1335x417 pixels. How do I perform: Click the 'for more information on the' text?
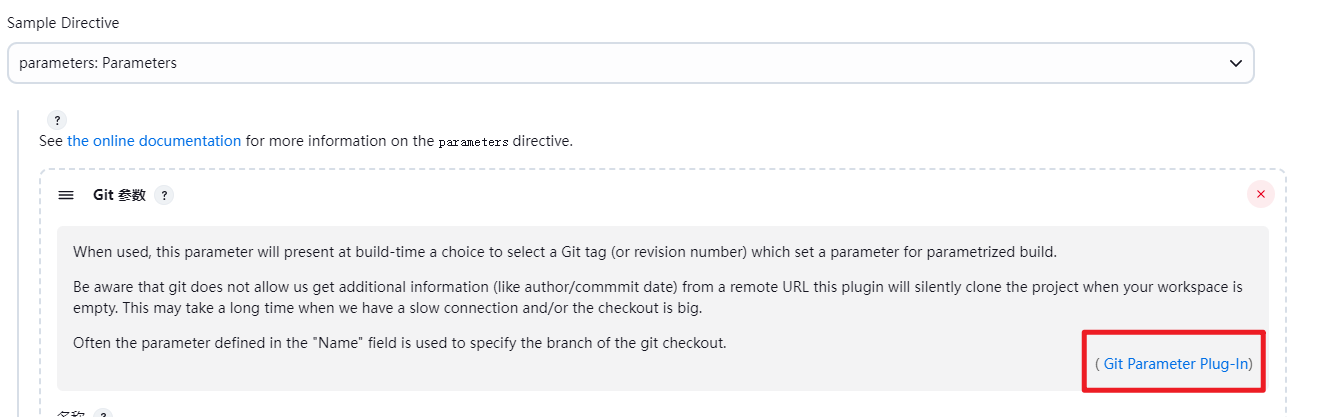[340, 141]
